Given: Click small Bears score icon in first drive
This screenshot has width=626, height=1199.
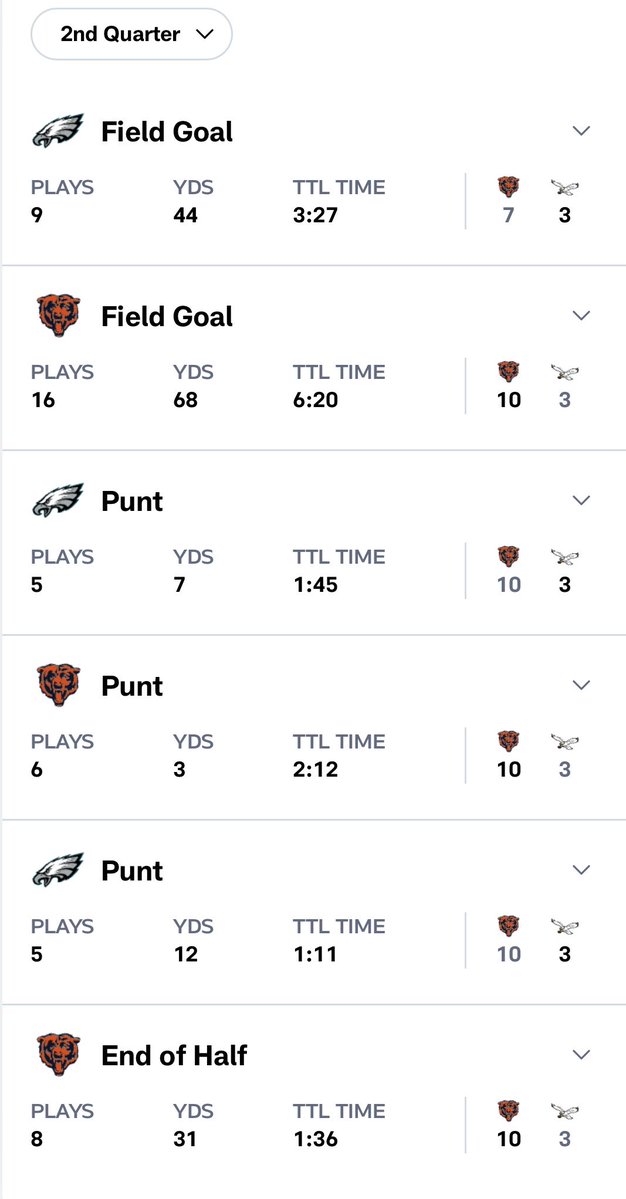Looking at the screenshot, I should point(509,187).
